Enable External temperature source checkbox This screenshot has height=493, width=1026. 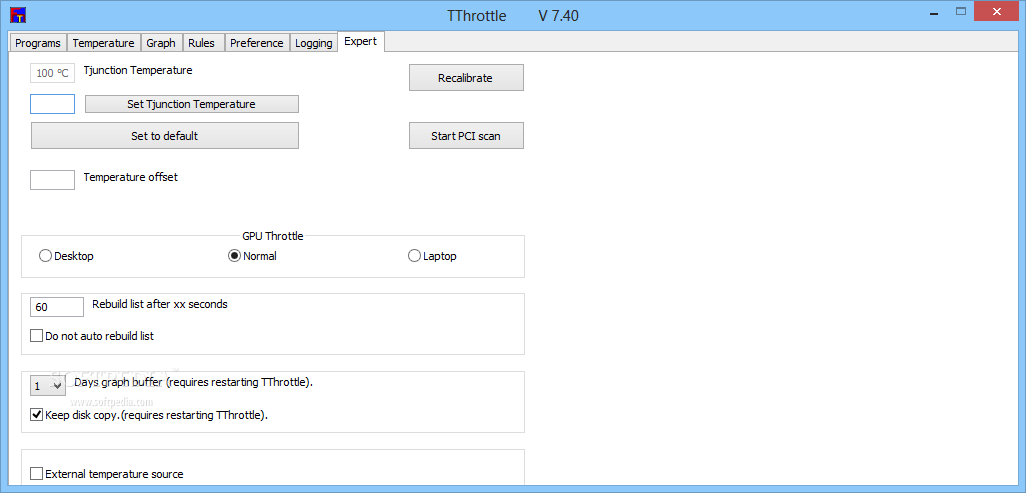pyautogui.click(x=107, y=473)
